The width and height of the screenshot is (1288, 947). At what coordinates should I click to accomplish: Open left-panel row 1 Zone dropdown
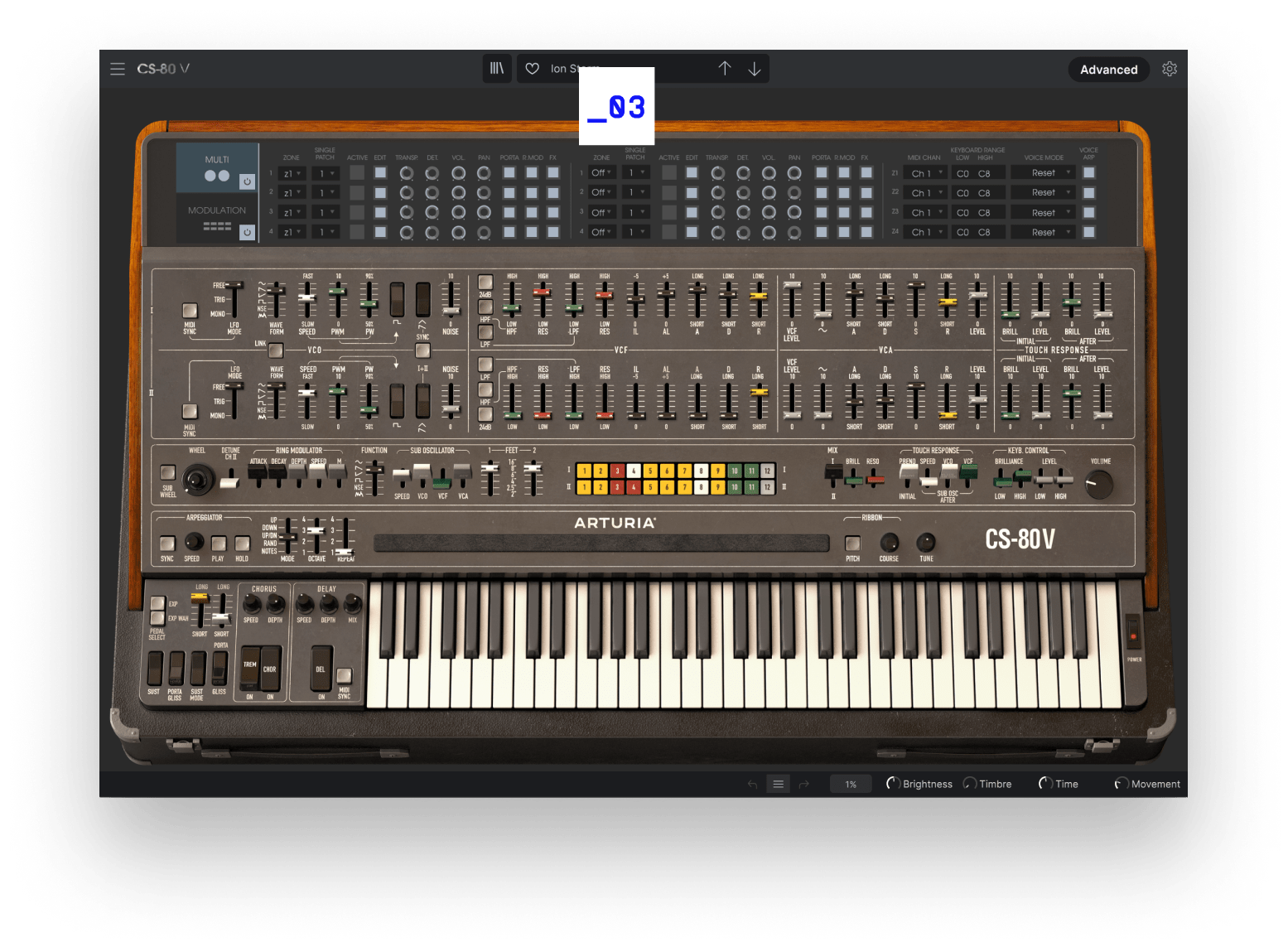(x=292, y=174)
